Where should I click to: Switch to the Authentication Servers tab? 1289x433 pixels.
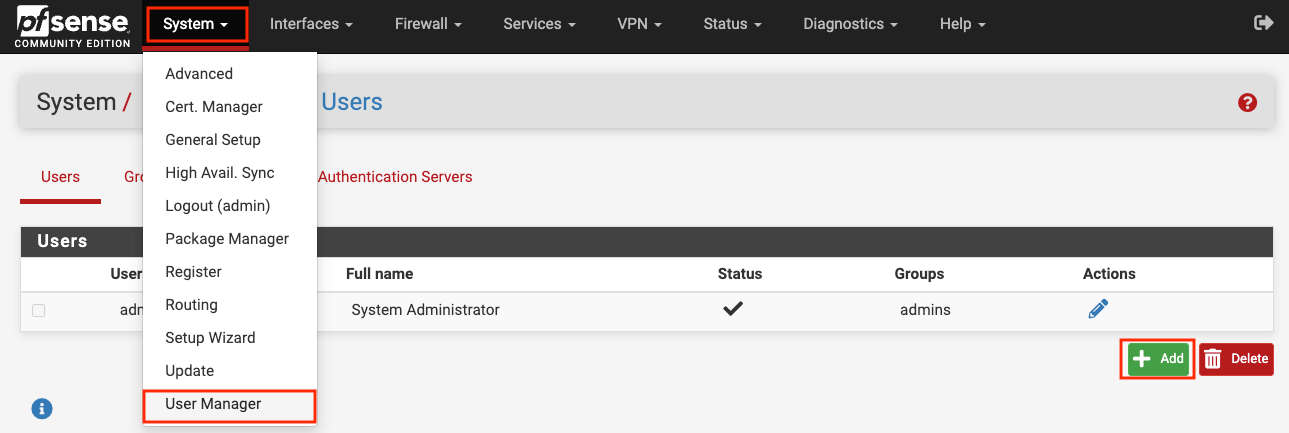click(x=395, y=177)
